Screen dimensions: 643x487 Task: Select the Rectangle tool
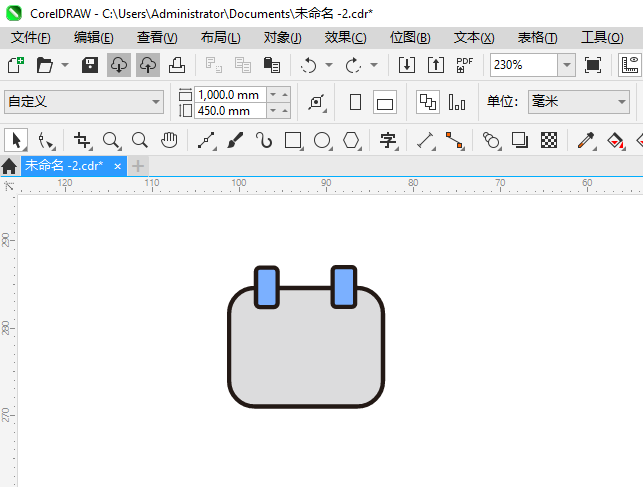[x=293, y=140]
